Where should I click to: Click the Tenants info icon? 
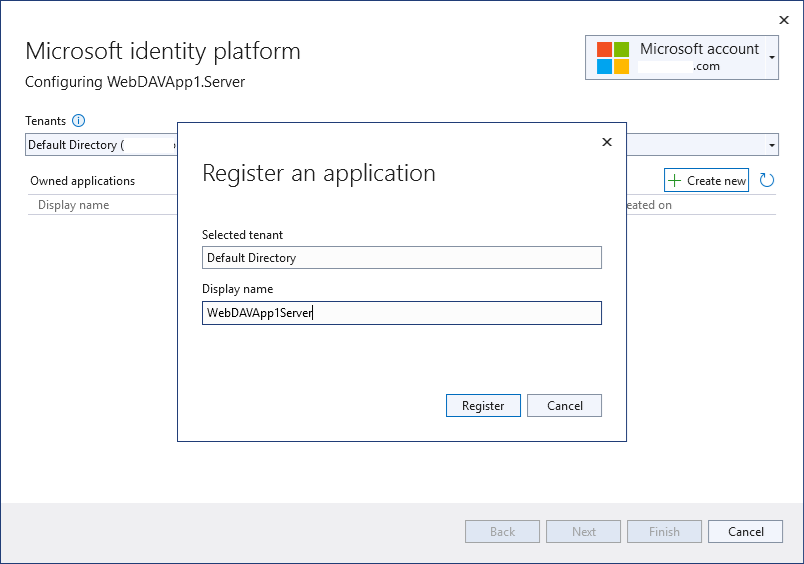pyautogui.click(x=78, y=120)
